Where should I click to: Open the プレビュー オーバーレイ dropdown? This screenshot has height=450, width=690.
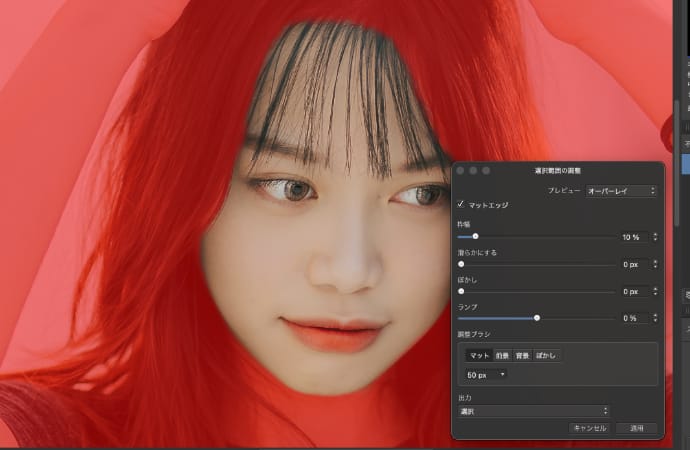pyautogui.click(x=621, y=190)
